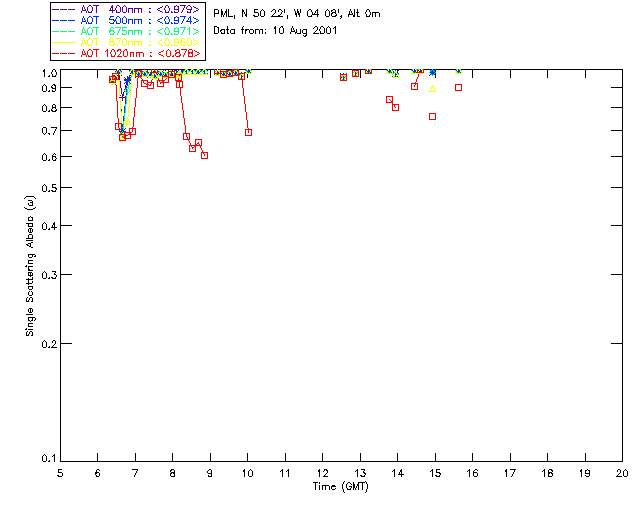Click the 'Time (GMT)' x-axis label
This screenshot has width=640, height=512.
tap(340, 487)
